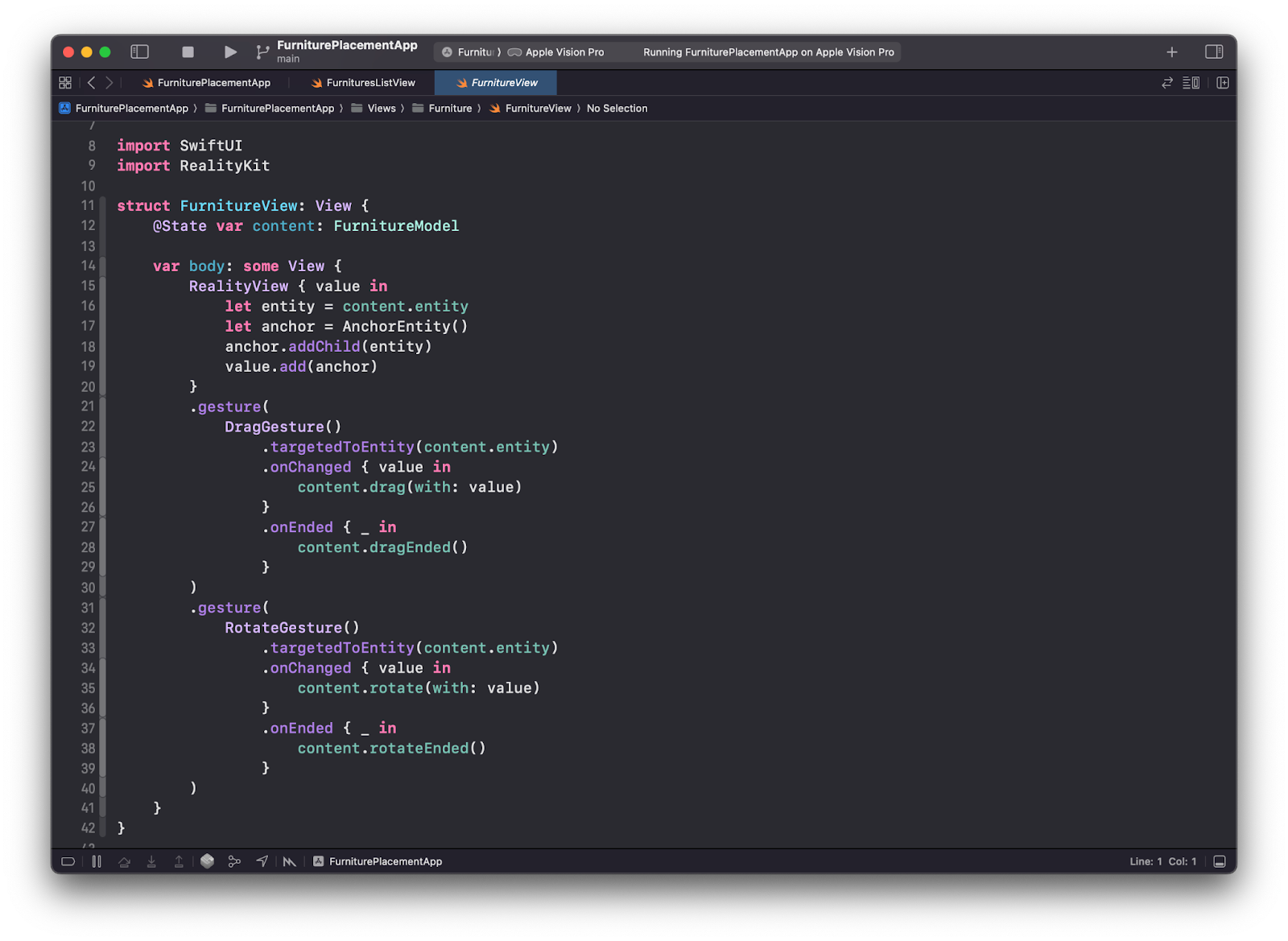The image size is (1288, 941).
Task: Click the Debug View Hierarchy icon
Action: click(207, 861)
